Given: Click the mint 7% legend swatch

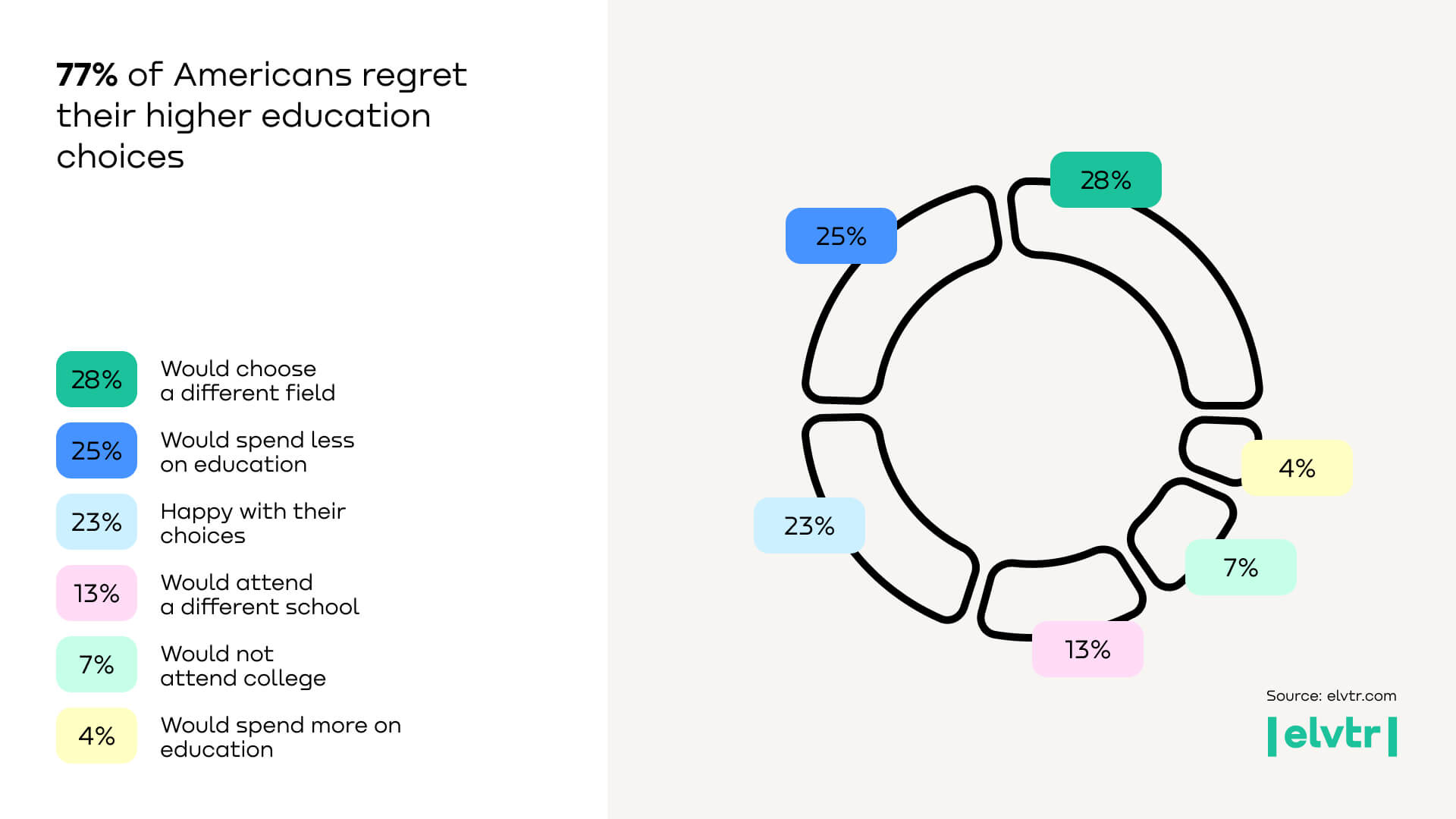Looking at the screenshot, I should click(x=96, y=664).
